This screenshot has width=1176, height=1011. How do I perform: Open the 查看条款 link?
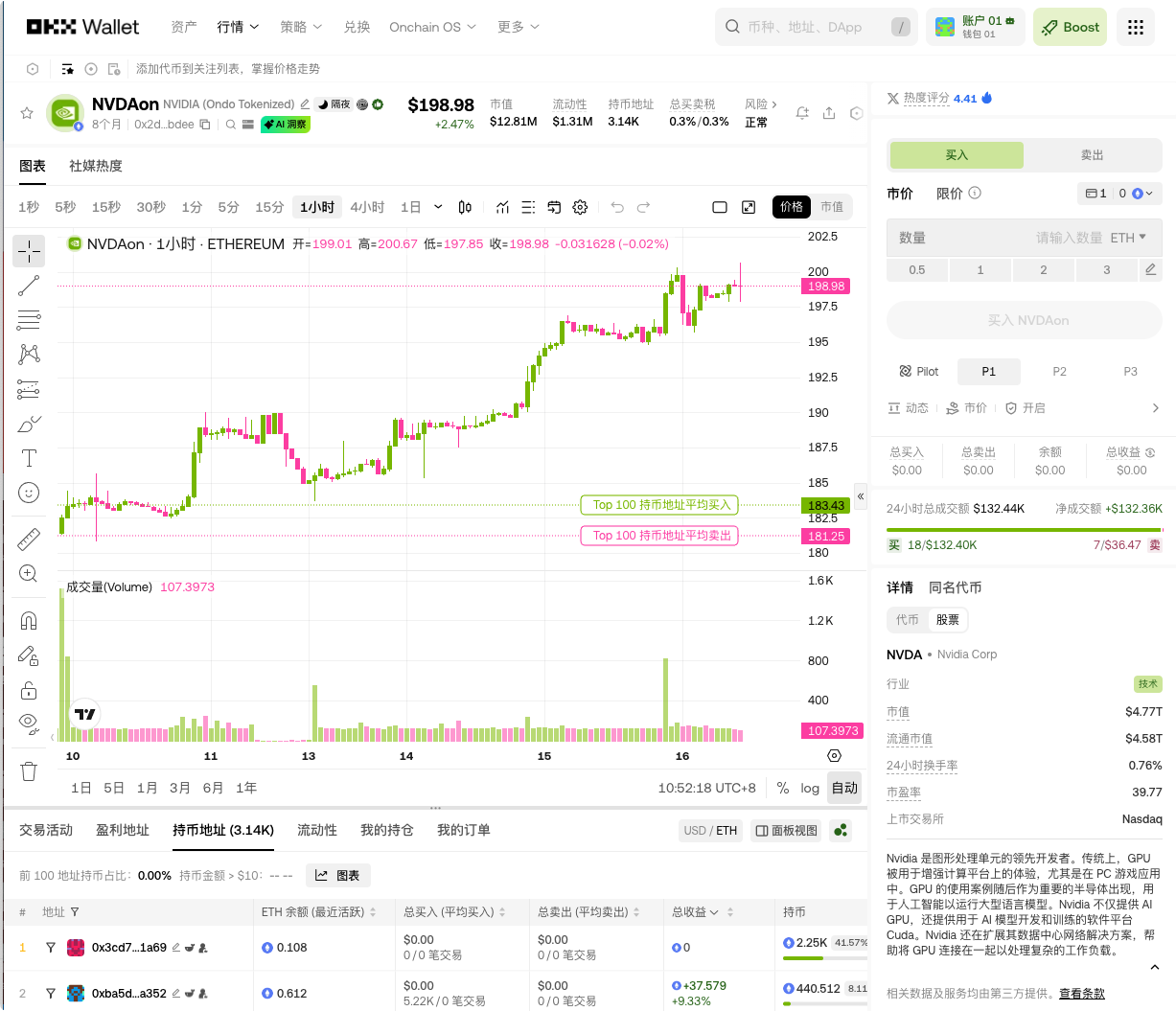(1081, 993)
